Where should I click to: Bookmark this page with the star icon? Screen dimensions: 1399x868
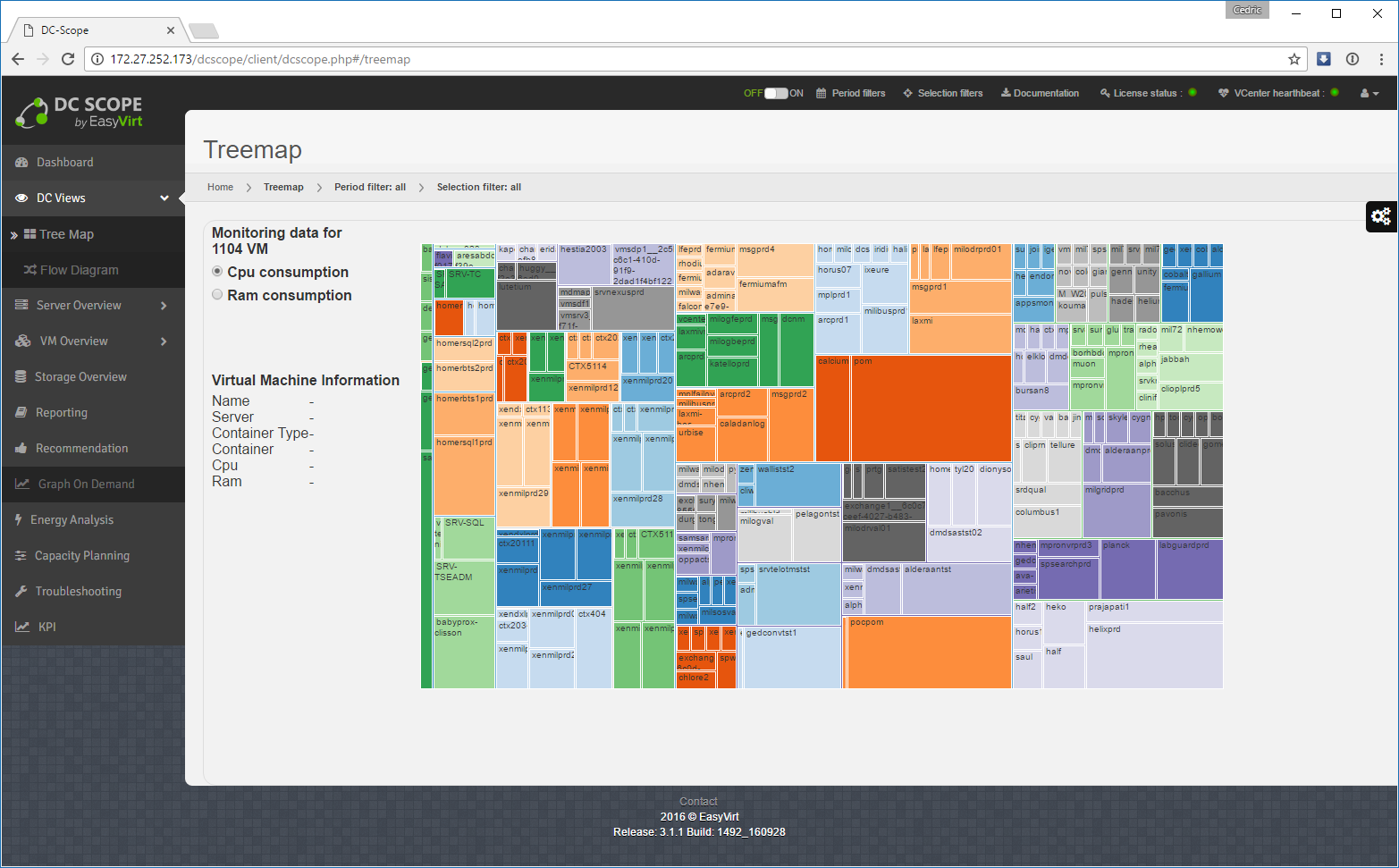(x=1294, y=59)
